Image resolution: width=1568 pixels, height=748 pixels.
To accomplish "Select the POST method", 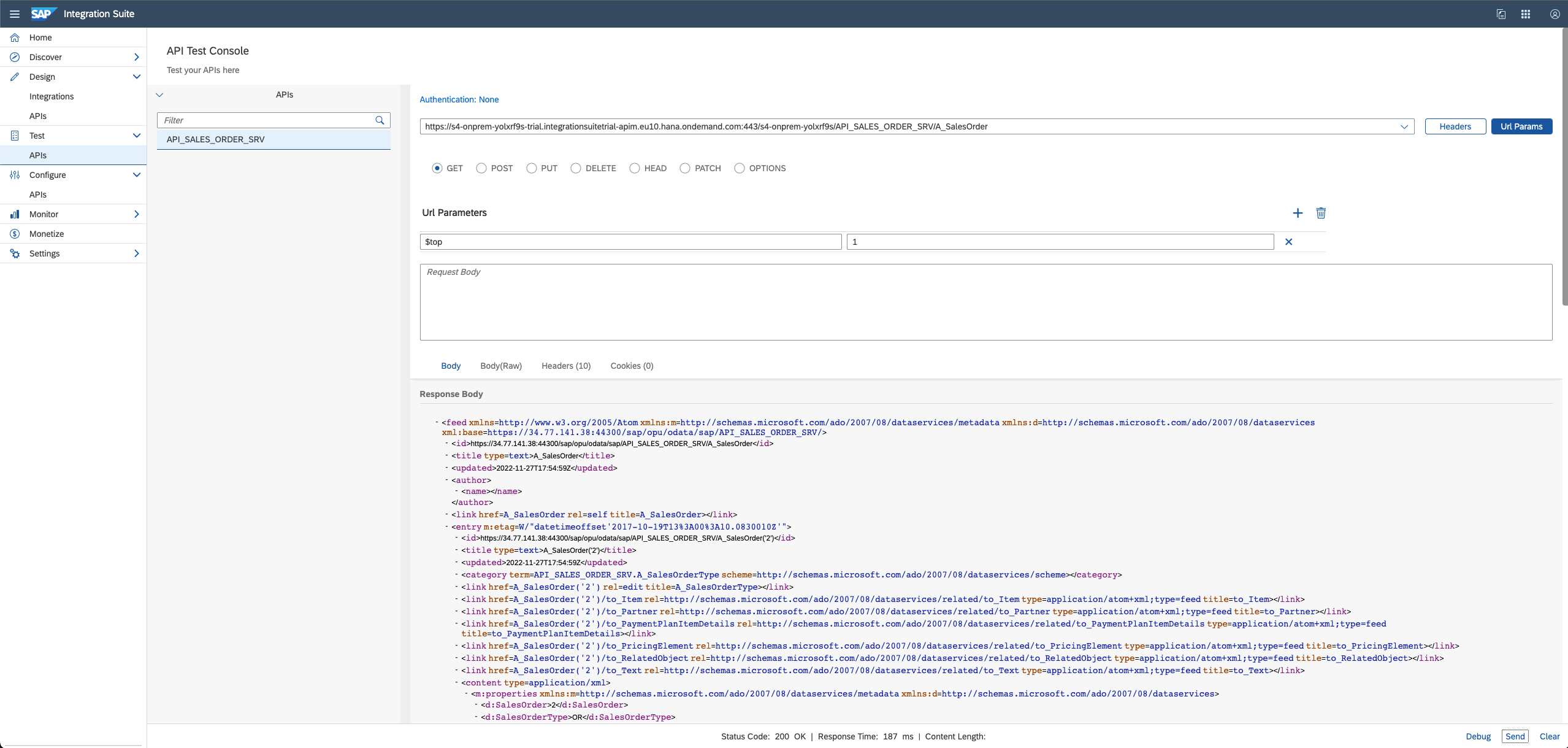I will click(481, 168).
